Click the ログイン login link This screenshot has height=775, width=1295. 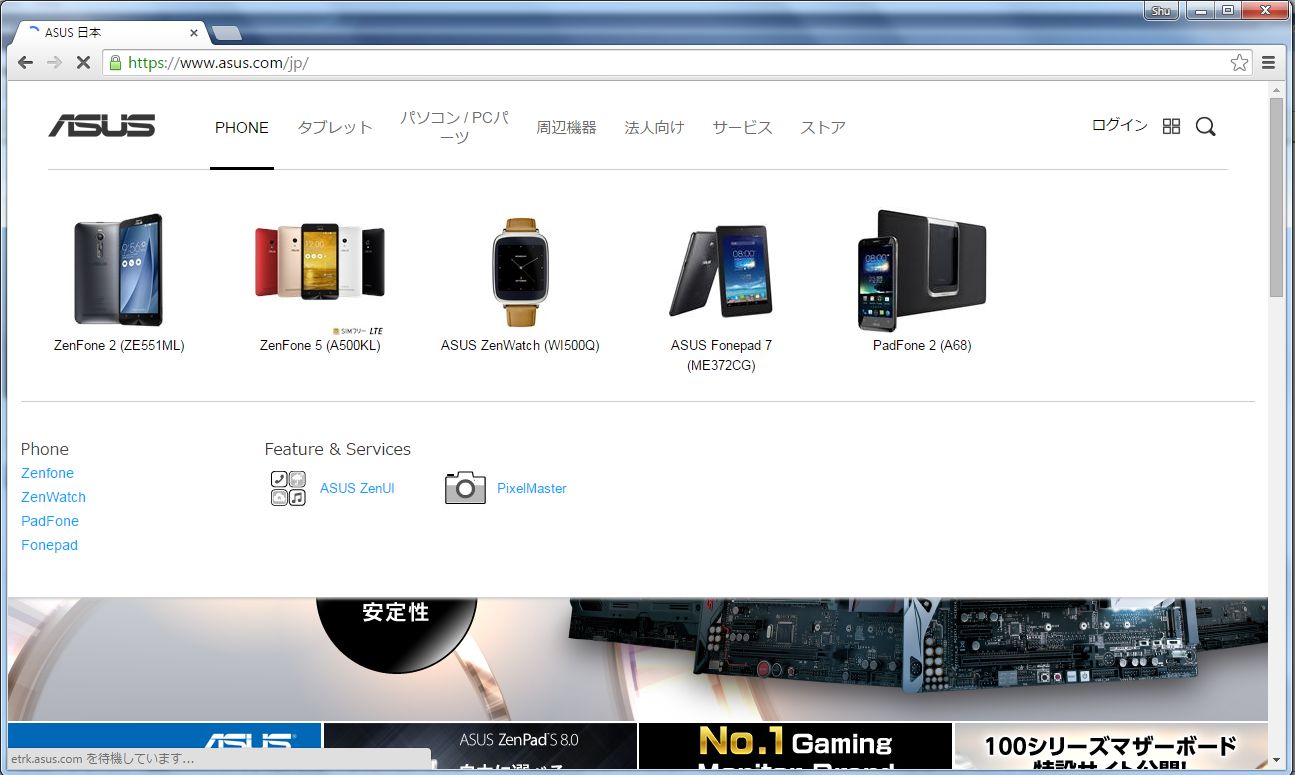1120,125
